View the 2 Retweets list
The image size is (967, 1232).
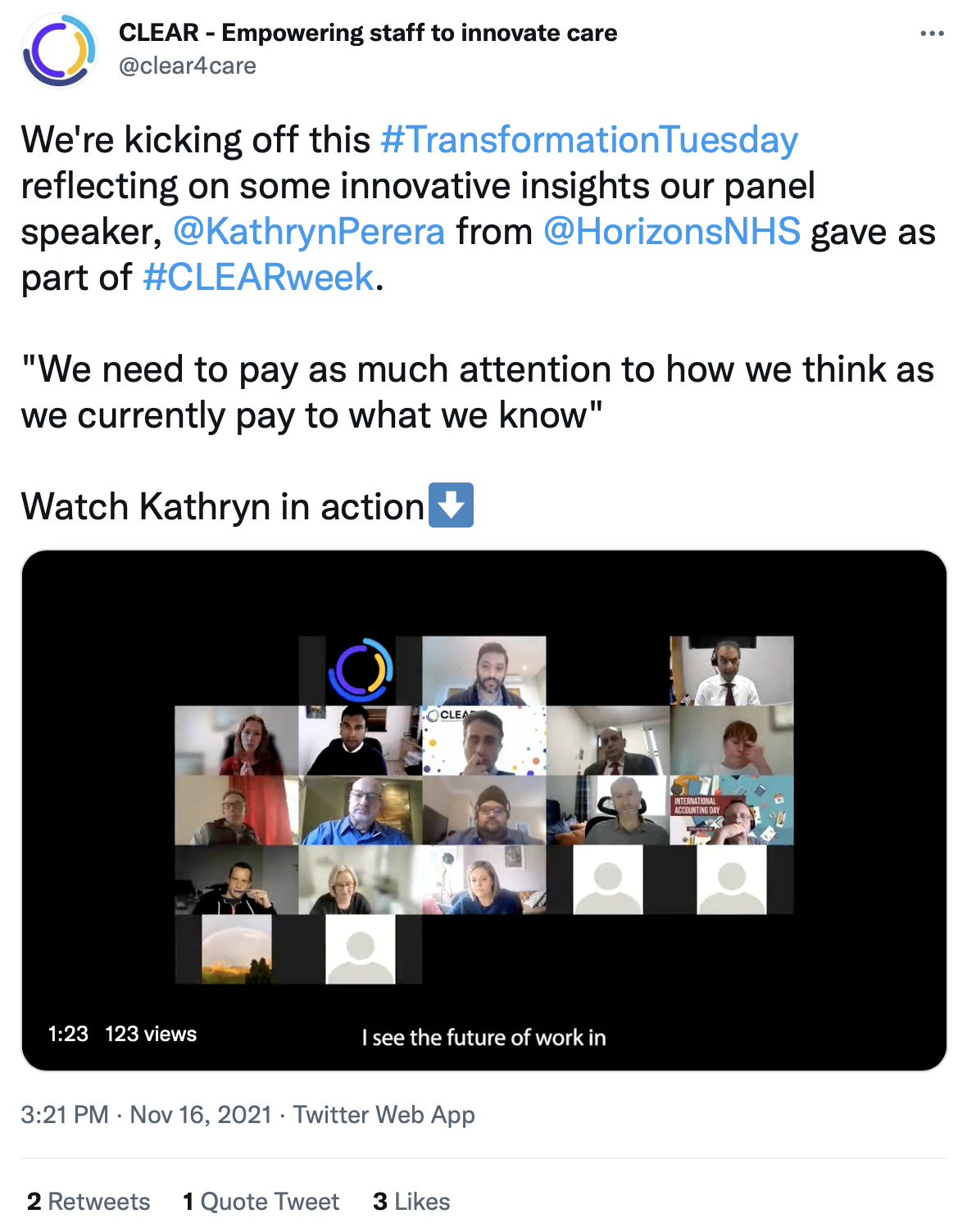(89, 1202)
